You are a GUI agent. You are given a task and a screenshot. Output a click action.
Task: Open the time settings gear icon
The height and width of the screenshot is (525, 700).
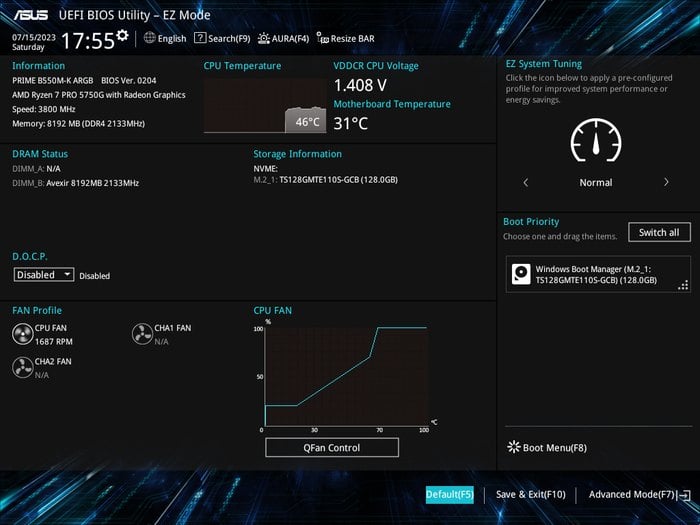pyautogui.click(x=122, y=35)
